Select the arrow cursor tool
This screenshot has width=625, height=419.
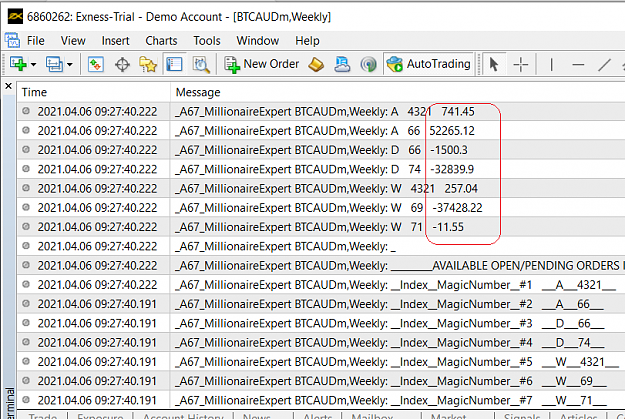pyautogui.click(x=494, y=64)
